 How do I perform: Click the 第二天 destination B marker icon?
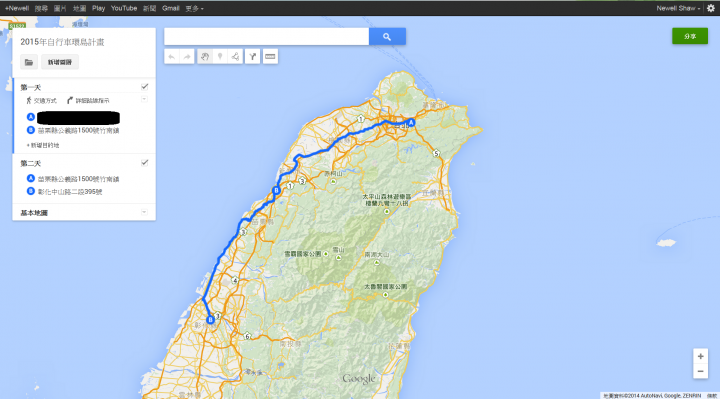(x=31, y=191)
